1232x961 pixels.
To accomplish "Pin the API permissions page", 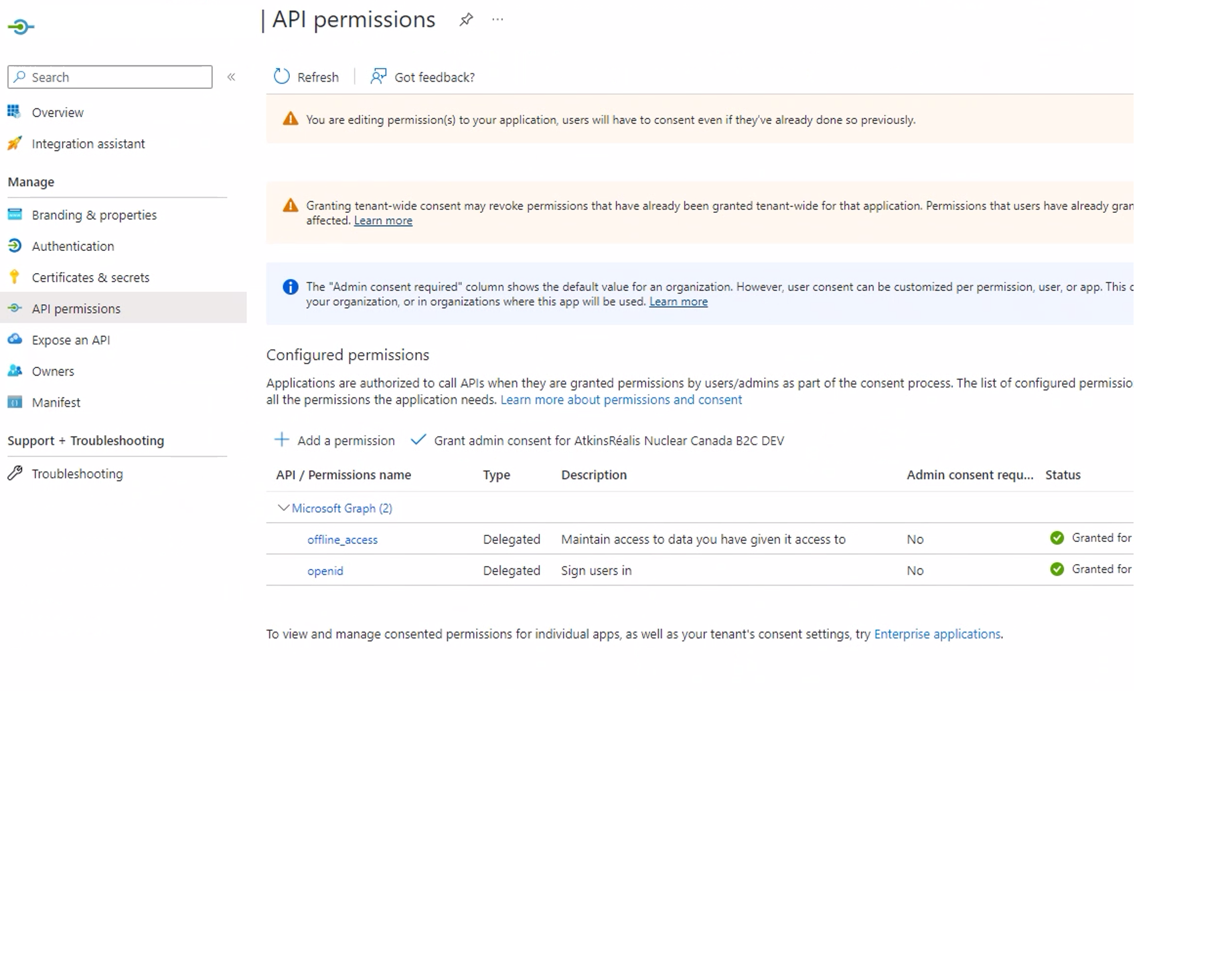I will coord(465,19).
